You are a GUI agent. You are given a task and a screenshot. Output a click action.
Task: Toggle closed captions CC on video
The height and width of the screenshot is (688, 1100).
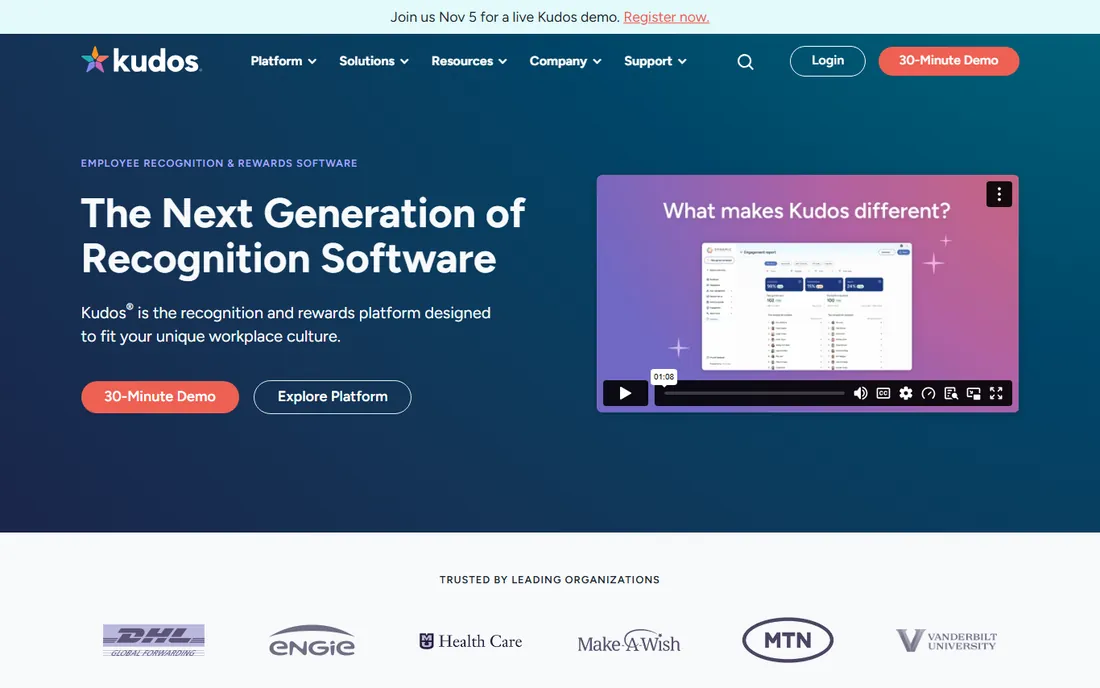pyautogui.click(x=883, y=393)
